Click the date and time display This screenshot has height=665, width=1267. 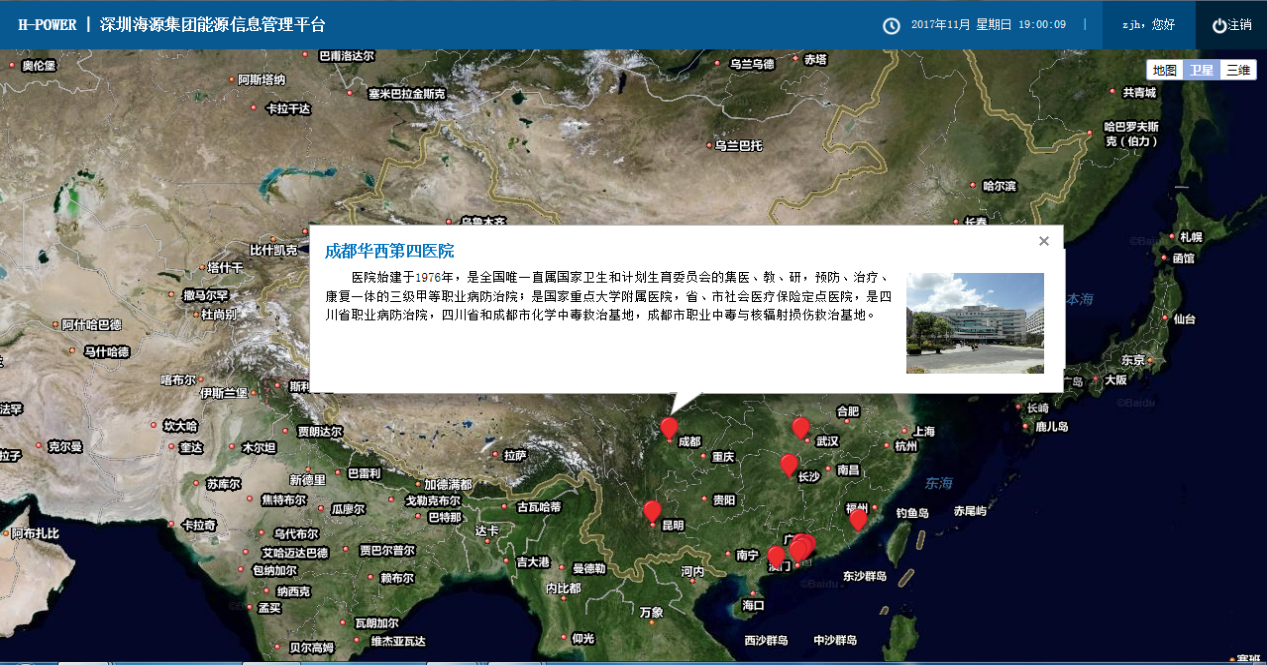point(988,25)
